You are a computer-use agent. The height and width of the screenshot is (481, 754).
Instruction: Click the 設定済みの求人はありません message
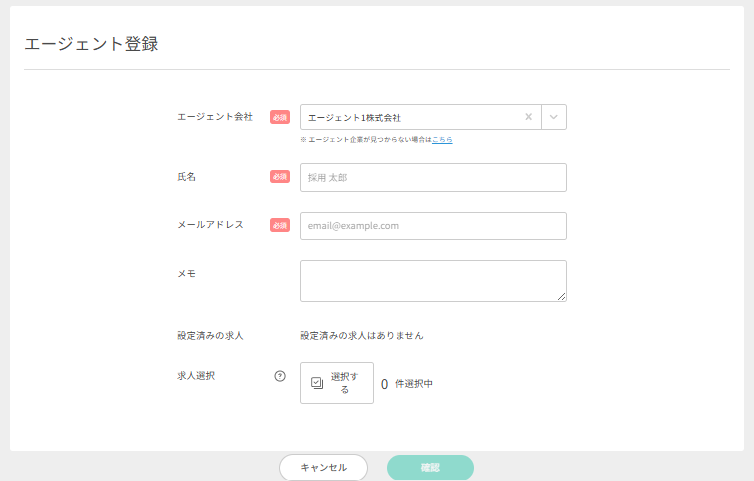361,335
